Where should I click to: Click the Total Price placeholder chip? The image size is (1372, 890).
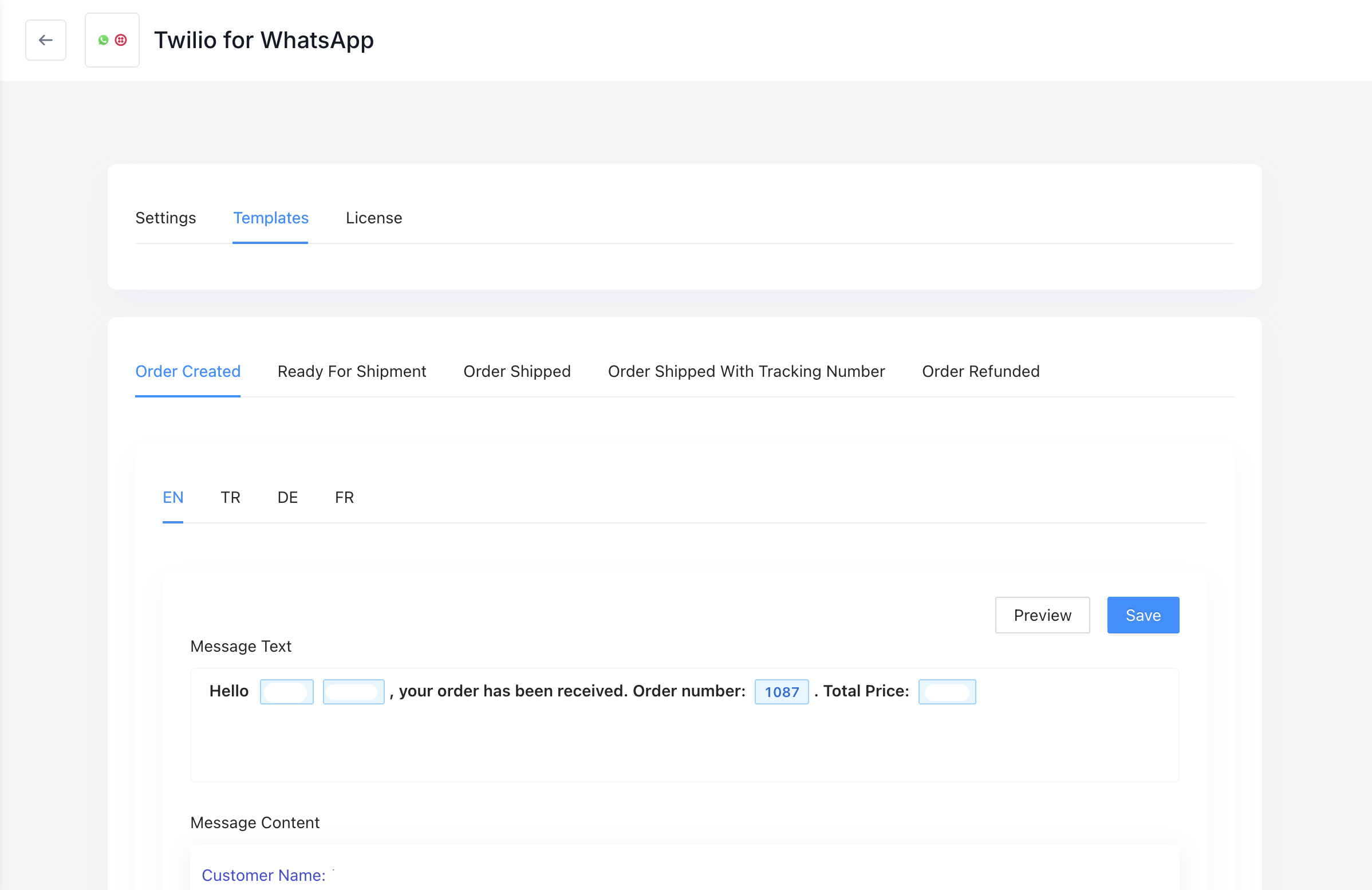[x=947, y=692]
